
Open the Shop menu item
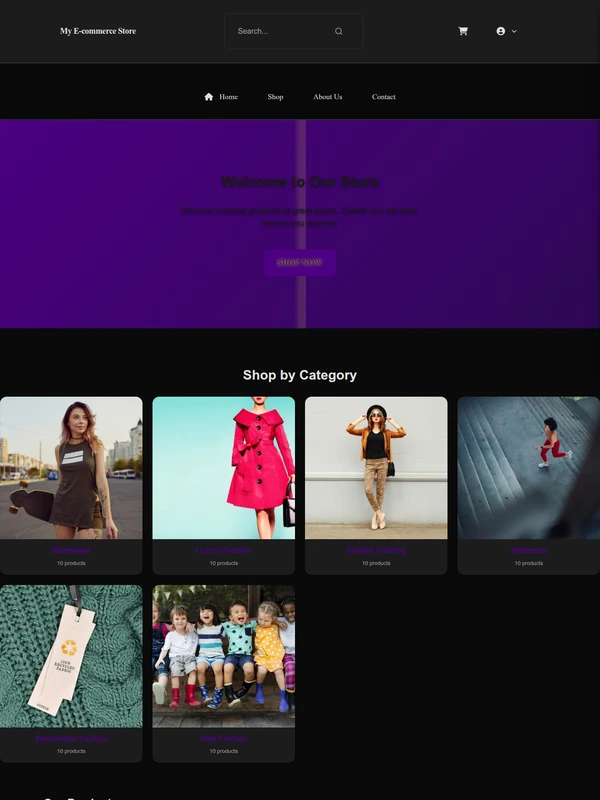275,96
